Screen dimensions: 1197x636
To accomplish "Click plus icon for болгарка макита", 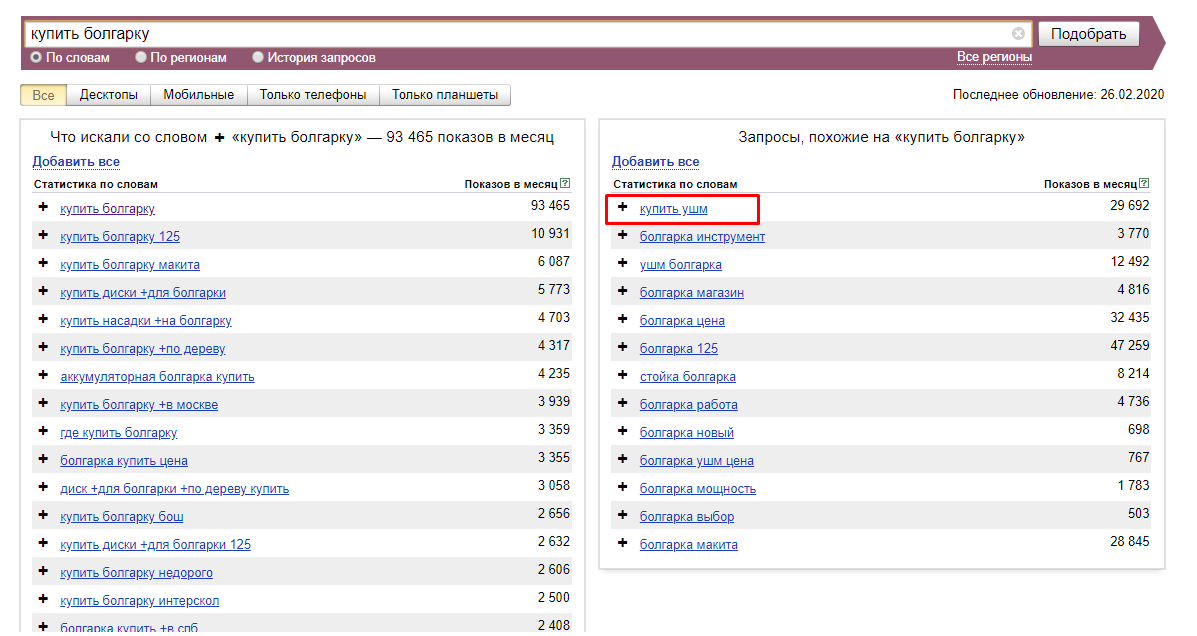I will (x=623, y=543).
